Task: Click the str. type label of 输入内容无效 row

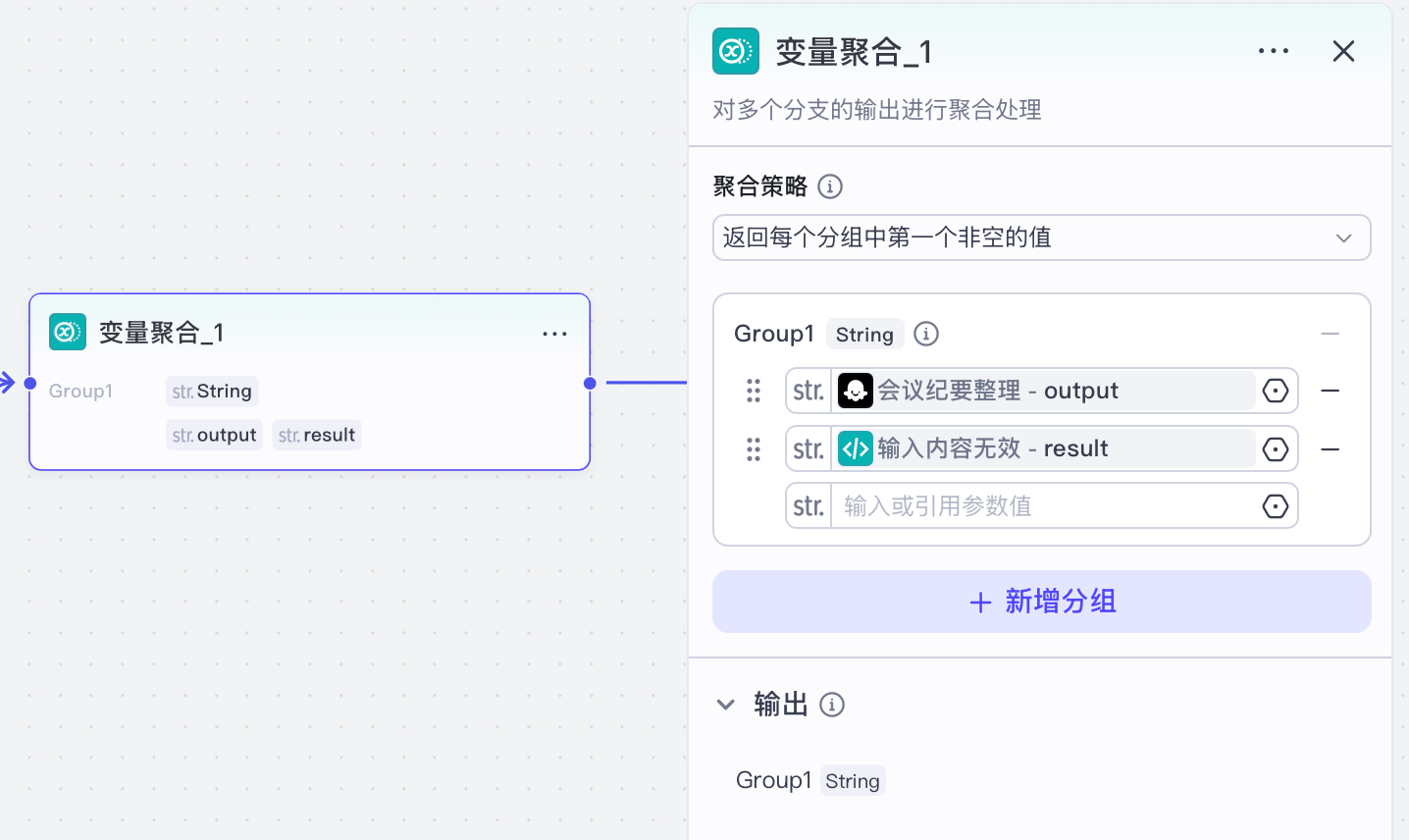Action: (x=809, y=448)
